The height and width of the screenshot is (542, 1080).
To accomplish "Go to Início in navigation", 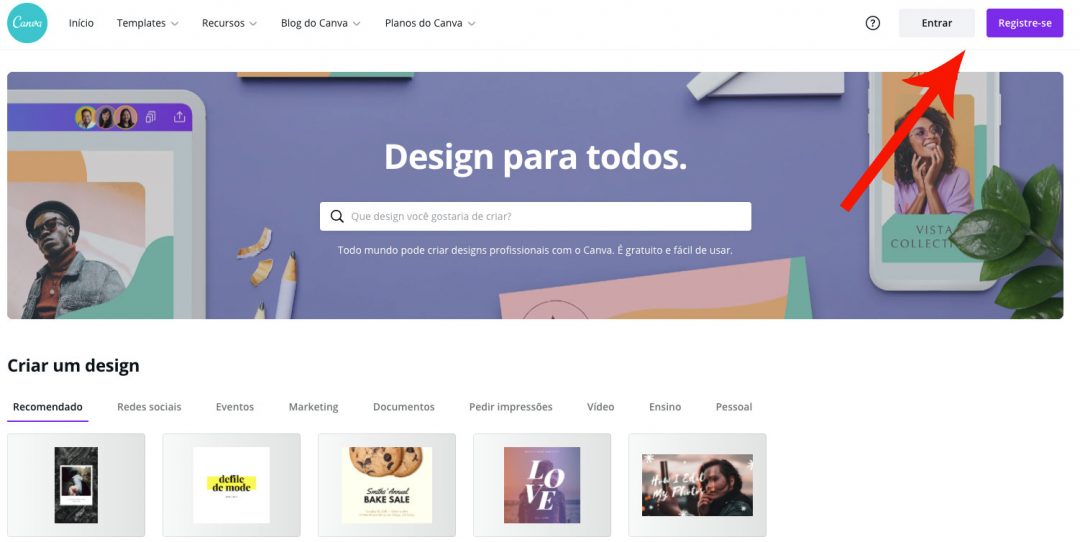I will (x=81, y=23).
